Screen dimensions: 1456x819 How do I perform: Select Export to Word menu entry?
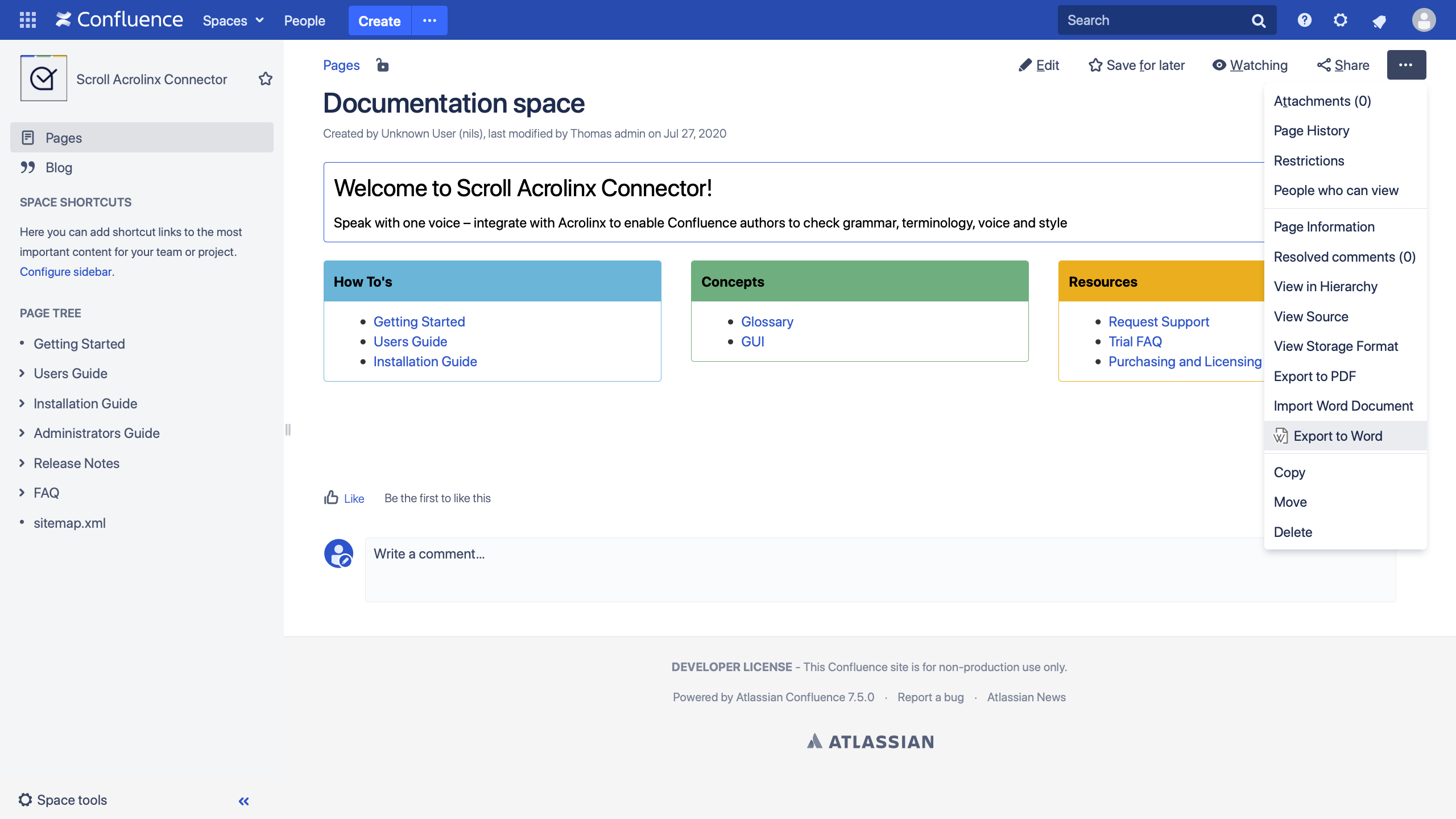[x=1338, y=436]
